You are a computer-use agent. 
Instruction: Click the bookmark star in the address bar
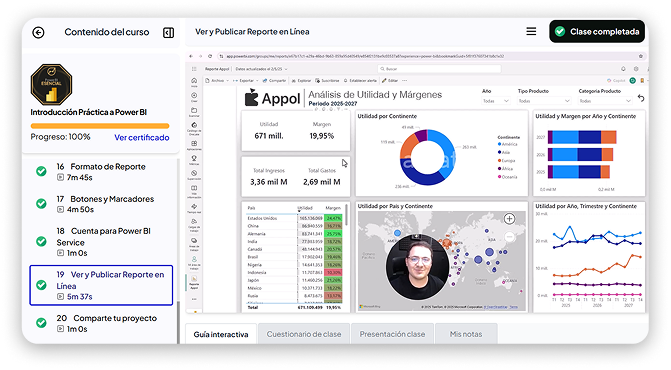pyautogui.click(x=641, y=56)
